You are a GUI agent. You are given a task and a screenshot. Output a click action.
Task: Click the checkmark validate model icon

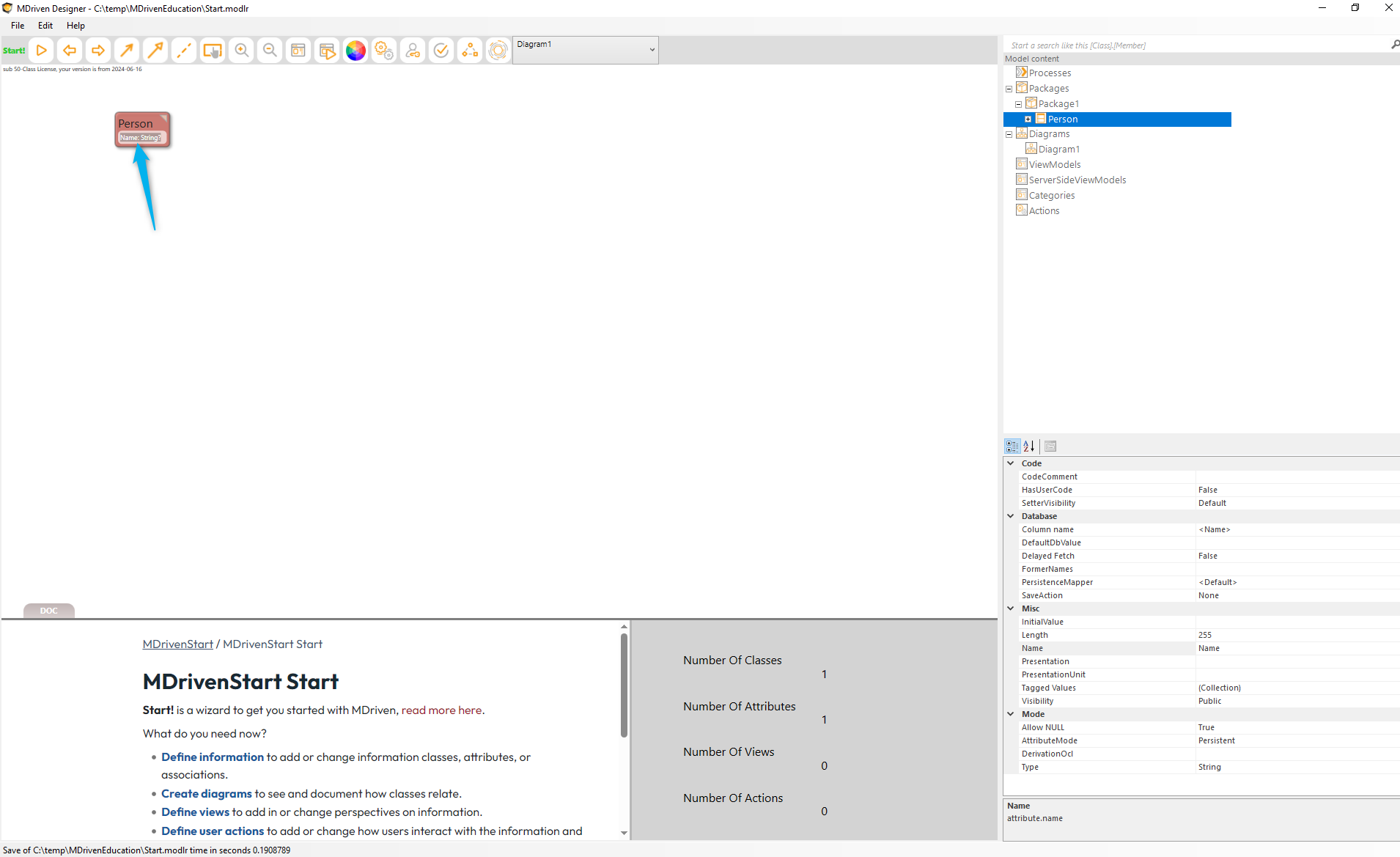pos(441,51)
